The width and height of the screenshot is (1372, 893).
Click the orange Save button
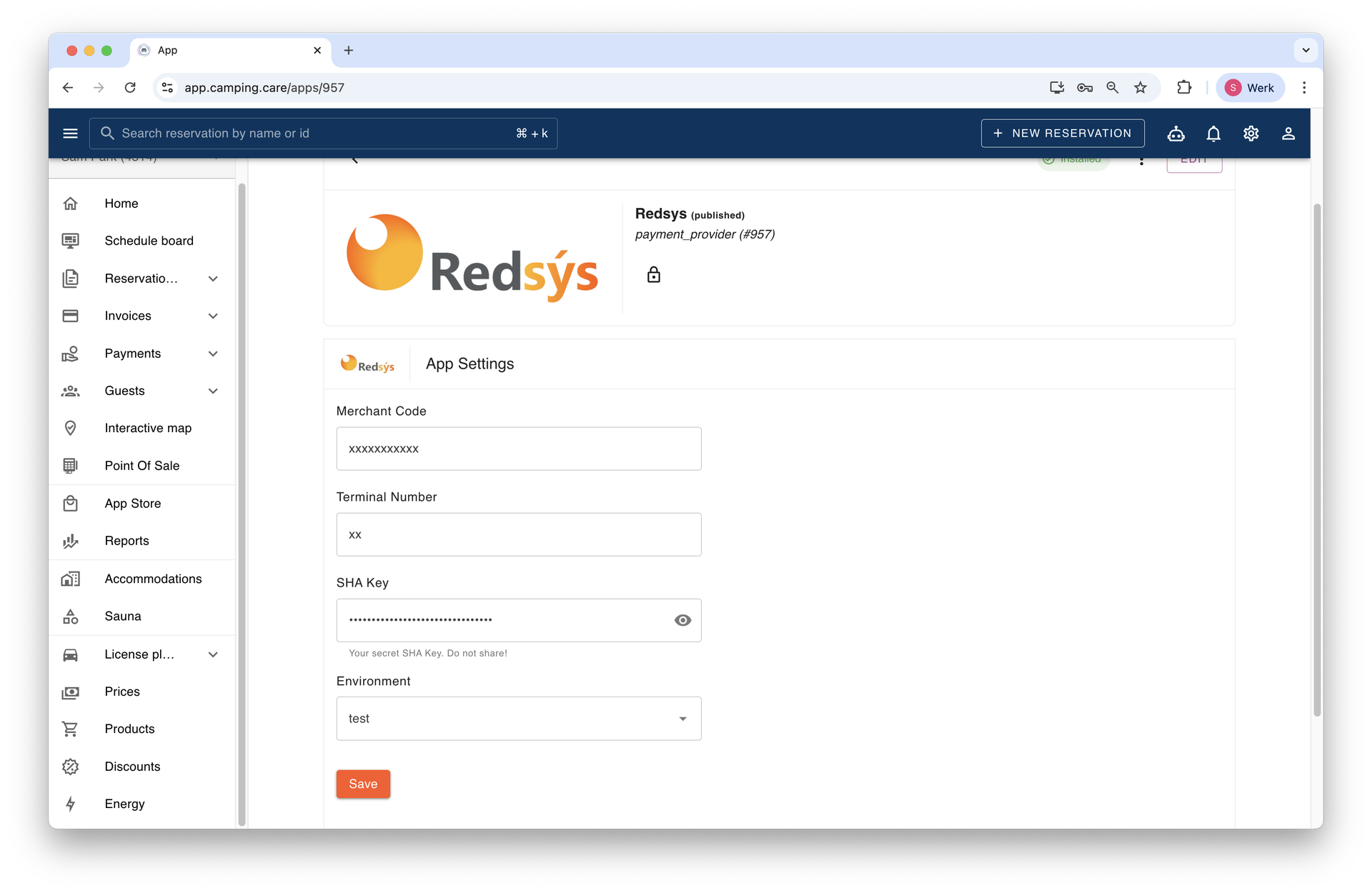(x=363, y=784)
